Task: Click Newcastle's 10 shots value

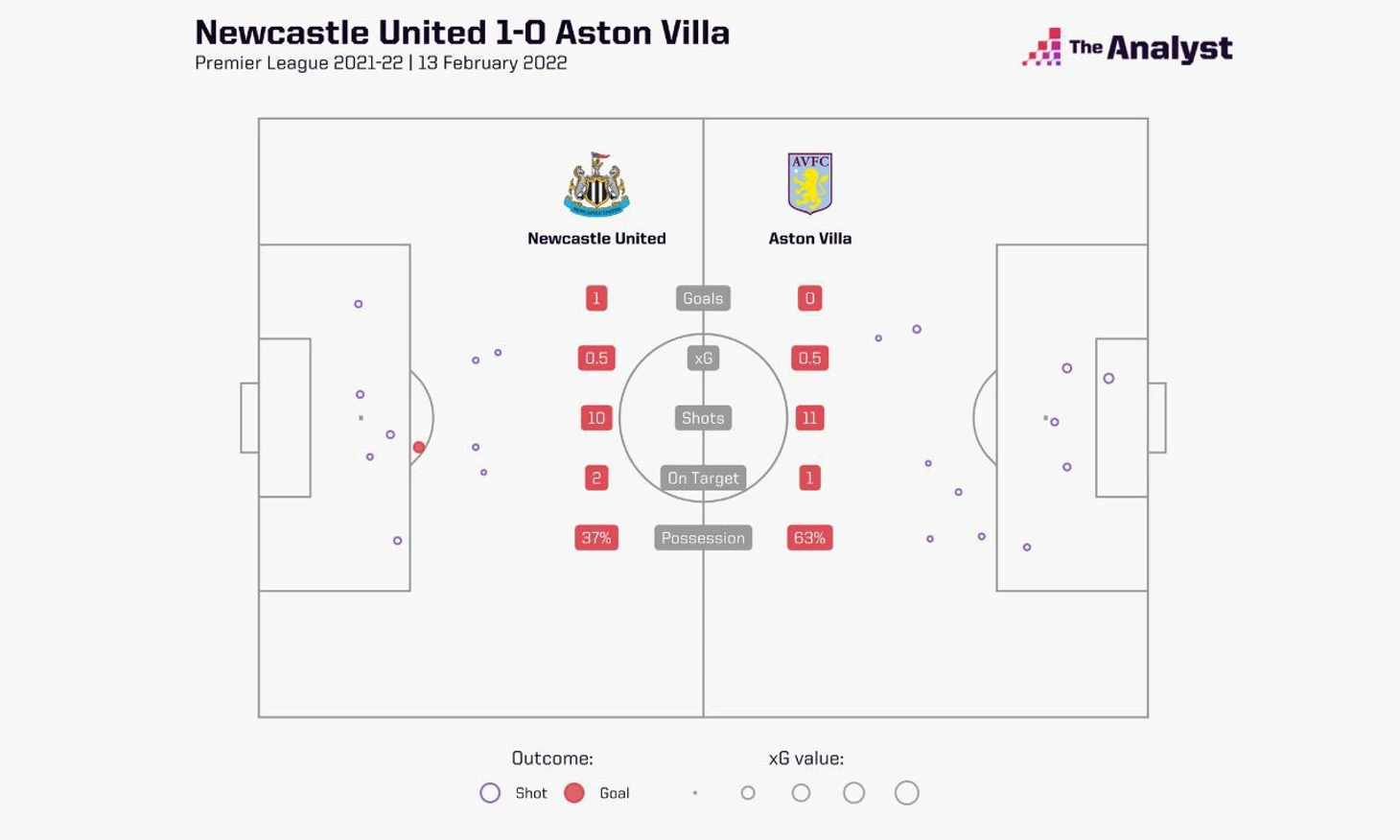Action: (x=596, y=418)
